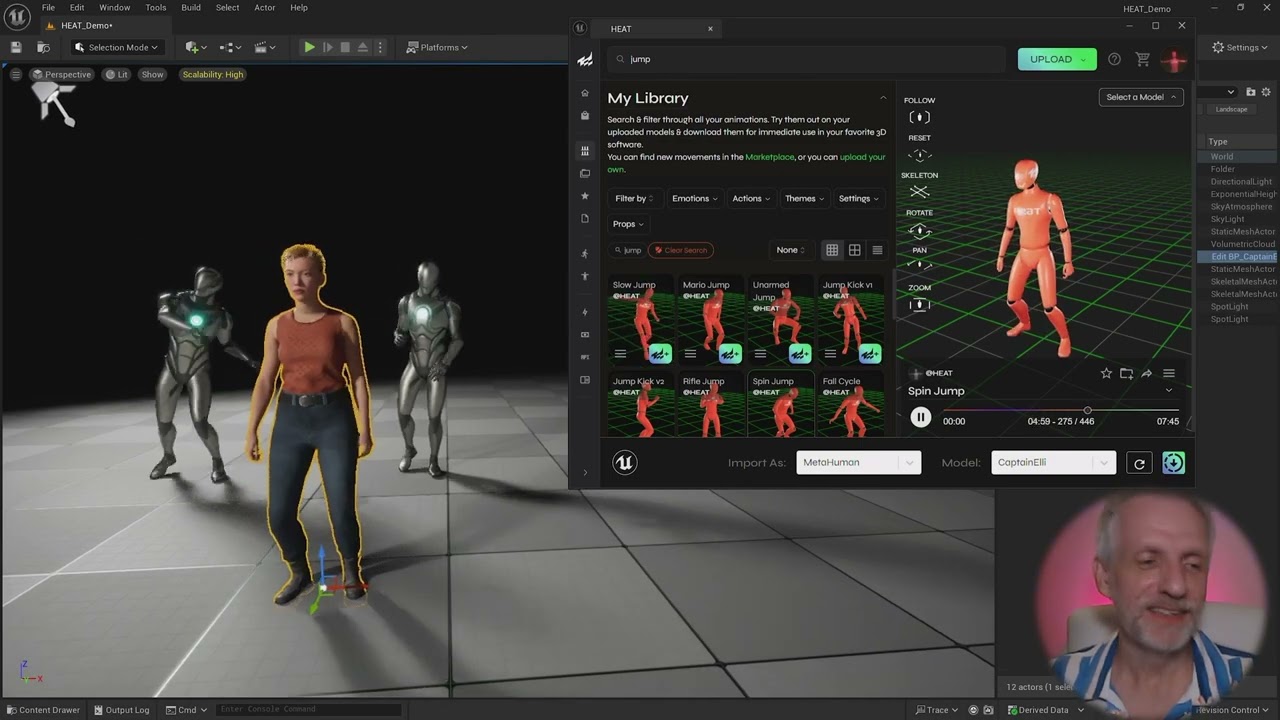Toggle the SKELETON display icon
Image resolution: width=1280 pixels, height=720 pixels.
pyautogui.click(x=919, y=192)
